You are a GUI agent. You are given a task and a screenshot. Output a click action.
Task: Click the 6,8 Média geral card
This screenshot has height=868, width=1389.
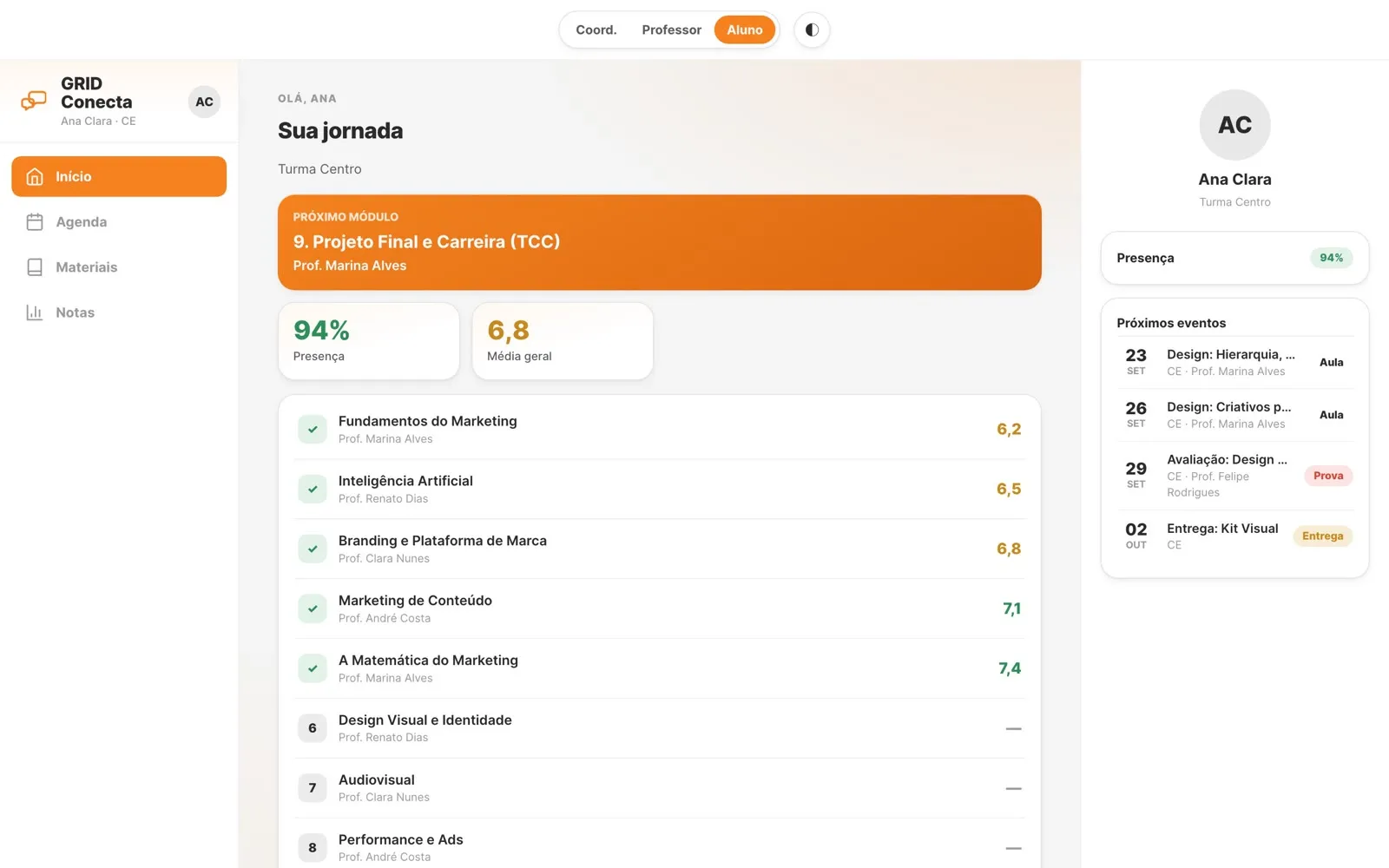click(563, 341)
